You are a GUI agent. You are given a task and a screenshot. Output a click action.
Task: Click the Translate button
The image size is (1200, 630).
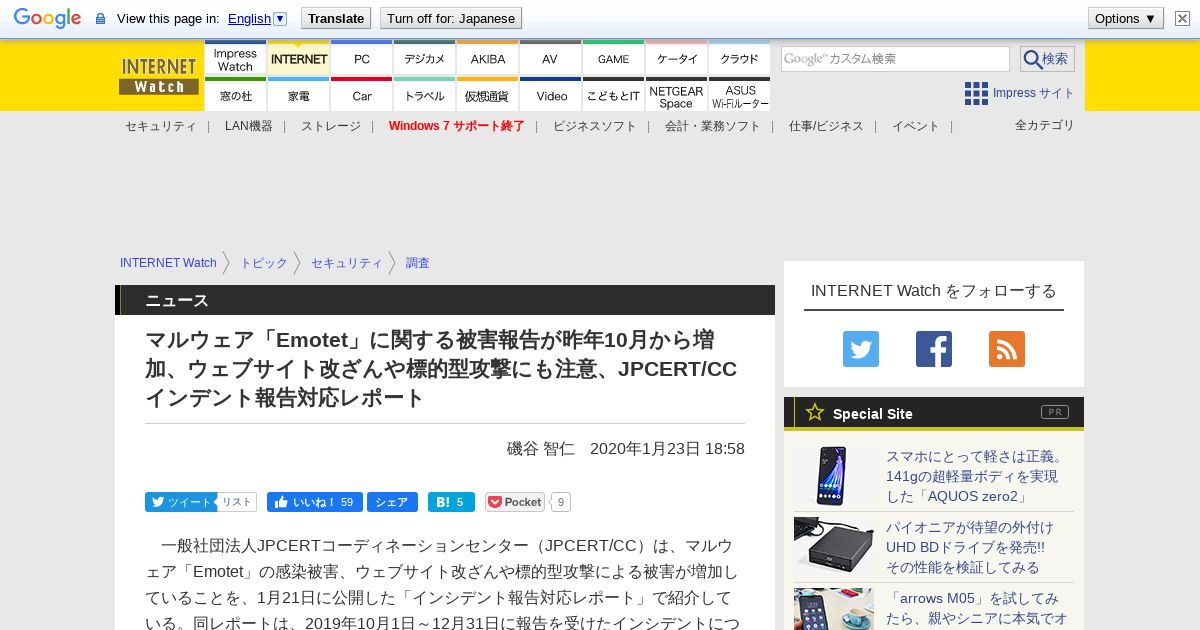tap(335, 18)
